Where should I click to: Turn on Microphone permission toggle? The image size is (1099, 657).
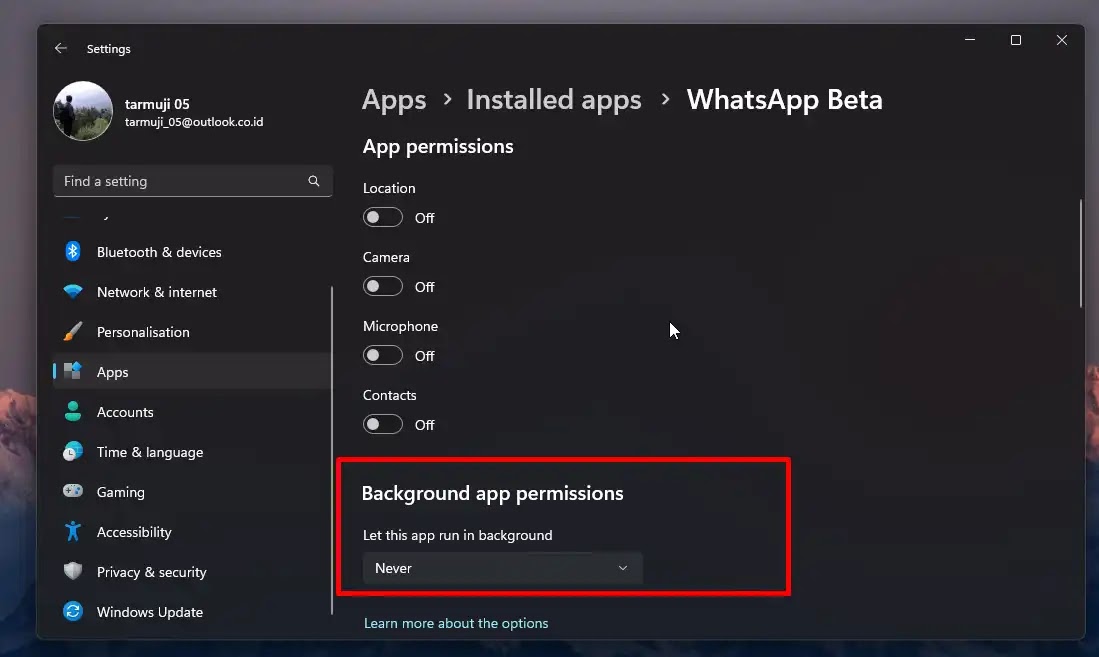[x=383, y=355]
